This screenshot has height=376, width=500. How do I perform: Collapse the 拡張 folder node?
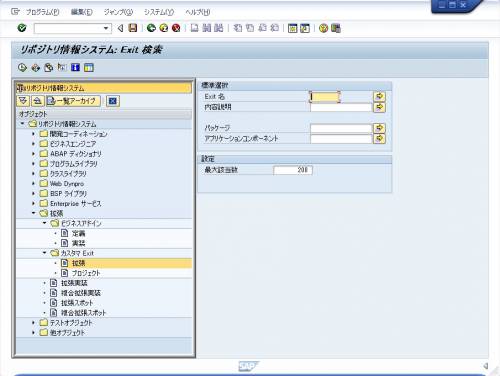pyautogui.click(x=33, y=213)
